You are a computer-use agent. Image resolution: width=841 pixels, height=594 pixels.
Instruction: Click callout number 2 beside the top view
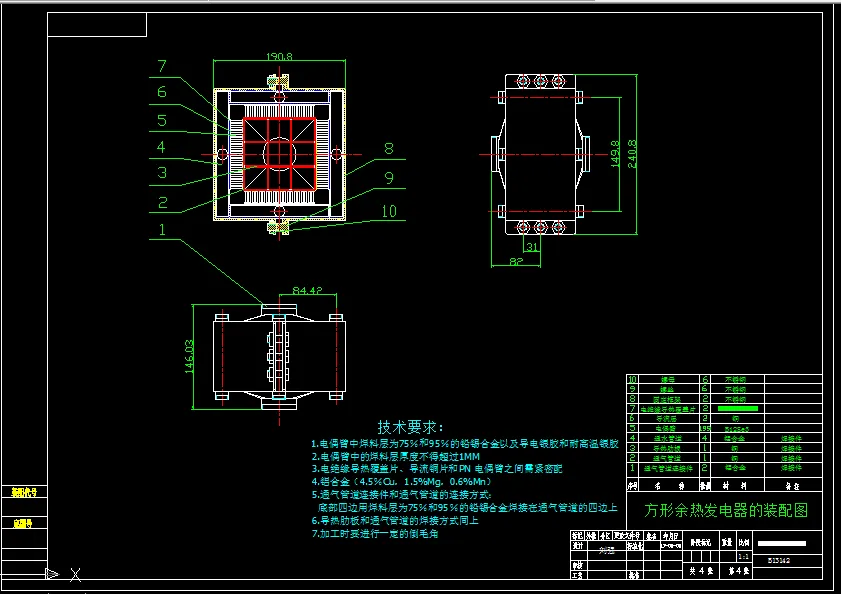pyautogui.click(x=163, y=203)
